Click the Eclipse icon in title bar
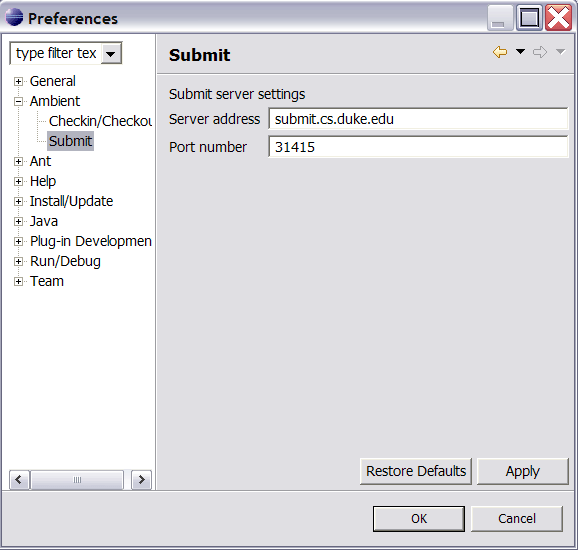 point(14,17)
